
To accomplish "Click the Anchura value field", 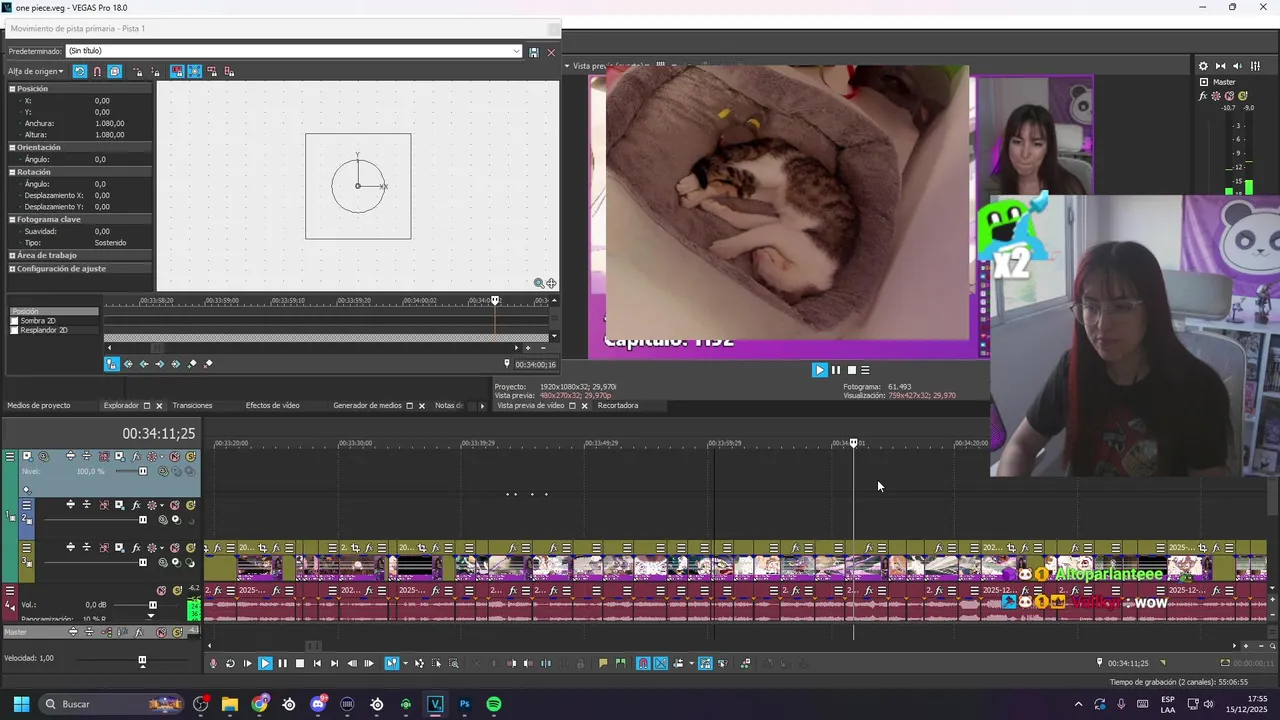I will (x=109, y=123).
